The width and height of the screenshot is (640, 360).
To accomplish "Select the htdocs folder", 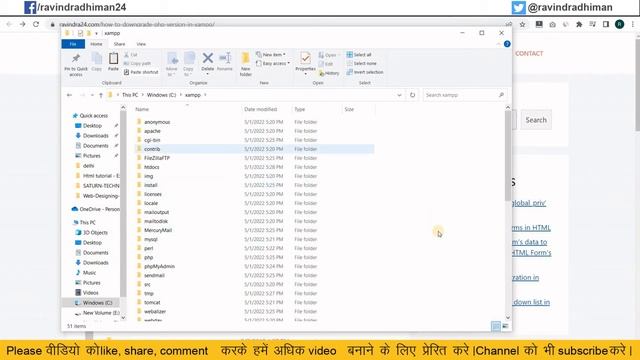I will click(x=151, y=167).
